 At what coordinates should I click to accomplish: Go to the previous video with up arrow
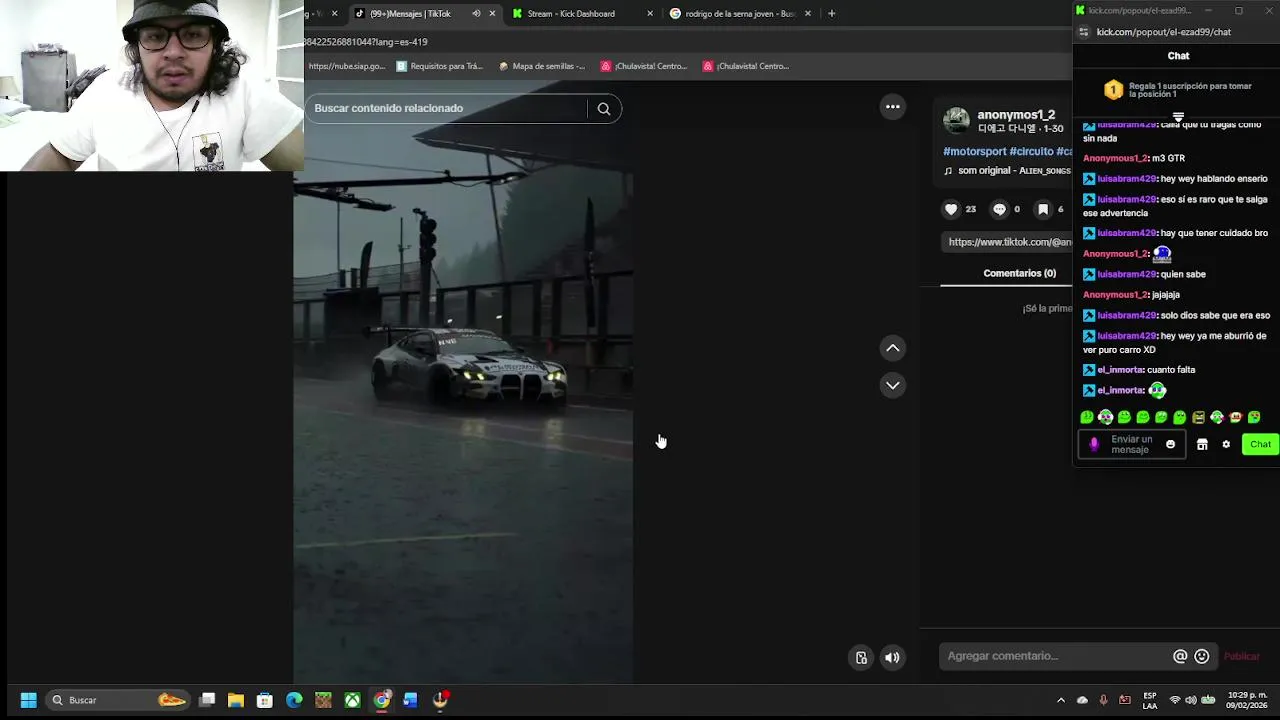(893, 348)
